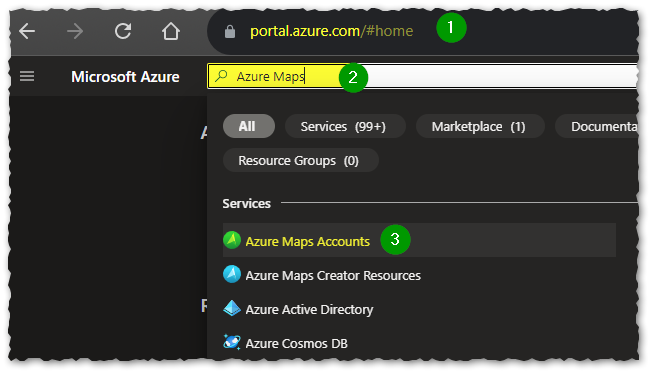651x373 pixels.
Task: Click the browser back arrow
Action: [27, 31]
